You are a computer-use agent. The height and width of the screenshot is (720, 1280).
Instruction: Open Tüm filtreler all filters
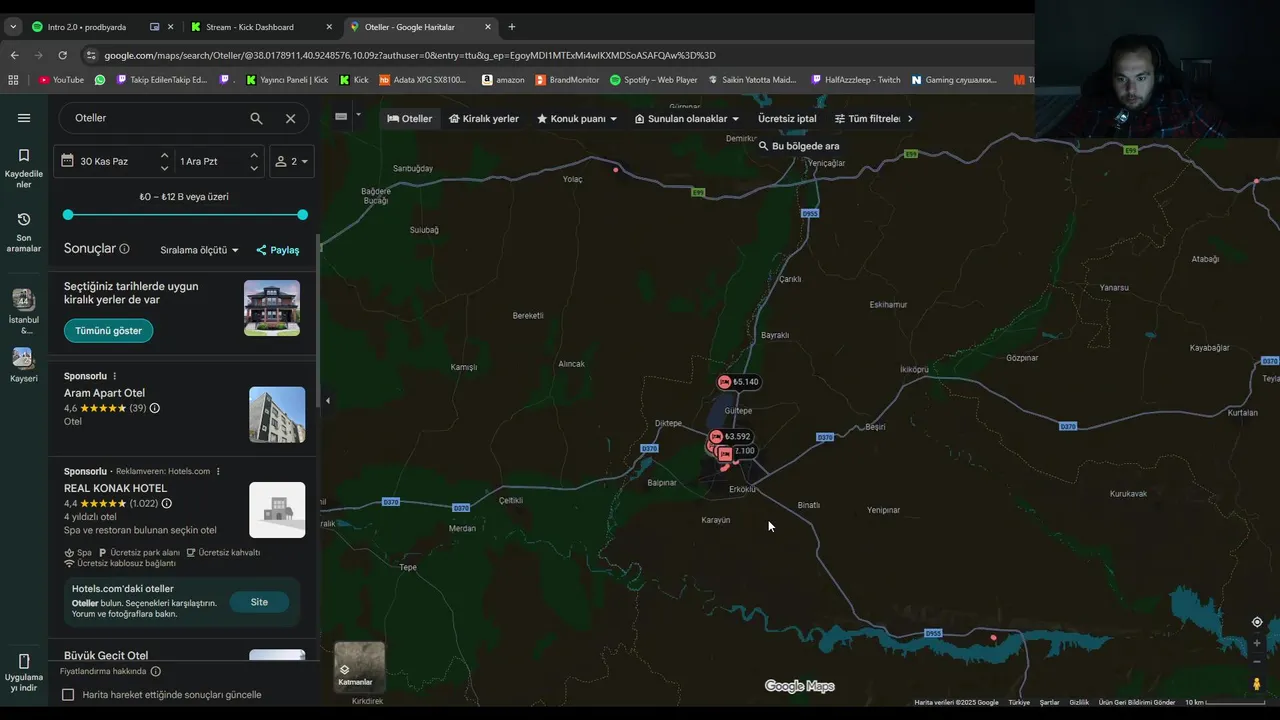point(867,118)
